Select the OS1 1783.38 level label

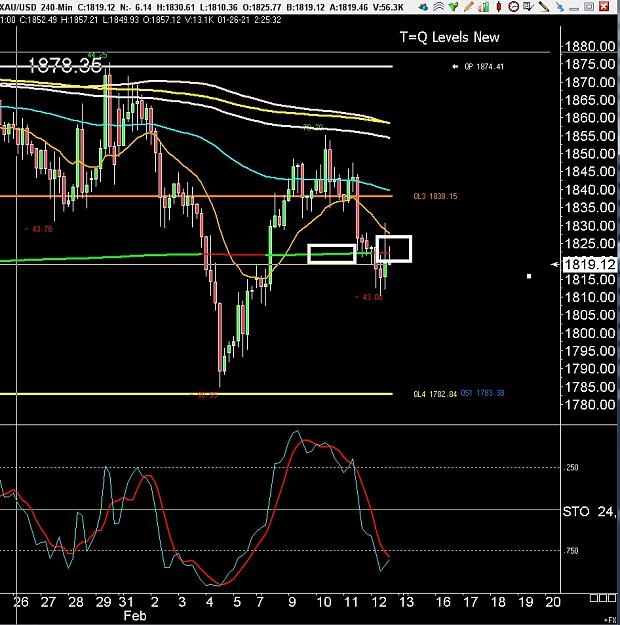point(482,393)
